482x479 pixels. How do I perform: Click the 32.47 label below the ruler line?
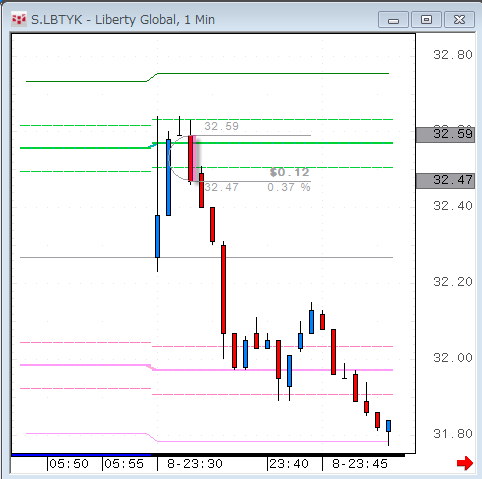[221, 187]
